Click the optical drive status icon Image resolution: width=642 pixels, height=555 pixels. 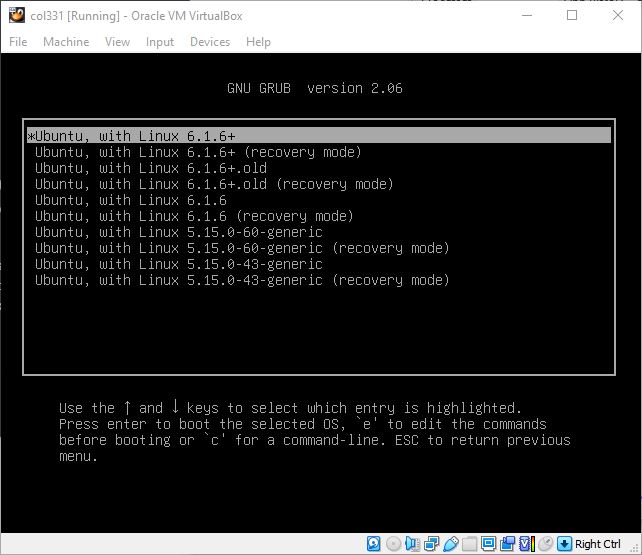pos(393,544)
